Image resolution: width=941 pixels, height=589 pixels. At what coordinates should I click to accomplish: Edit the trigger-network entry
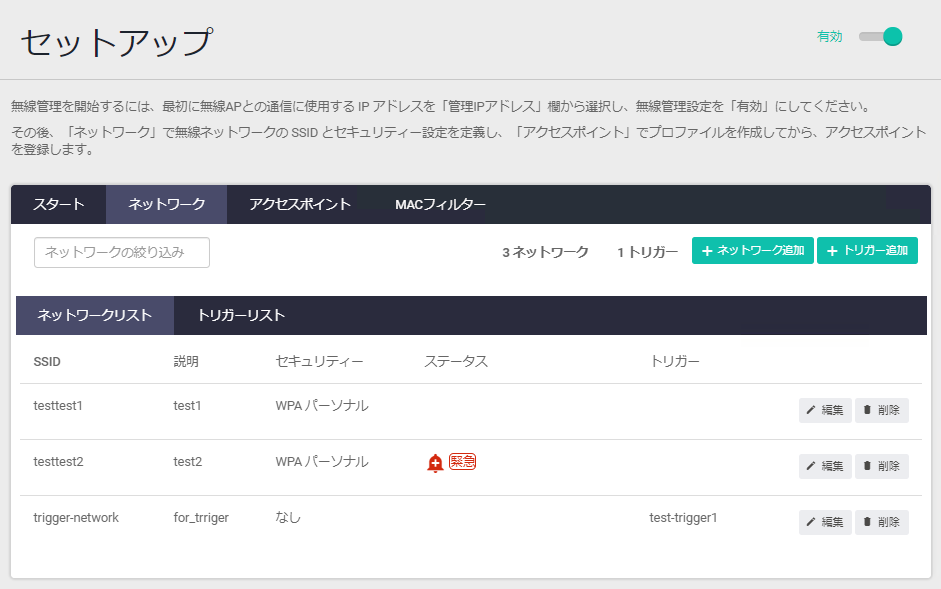(x=825, y=522)
